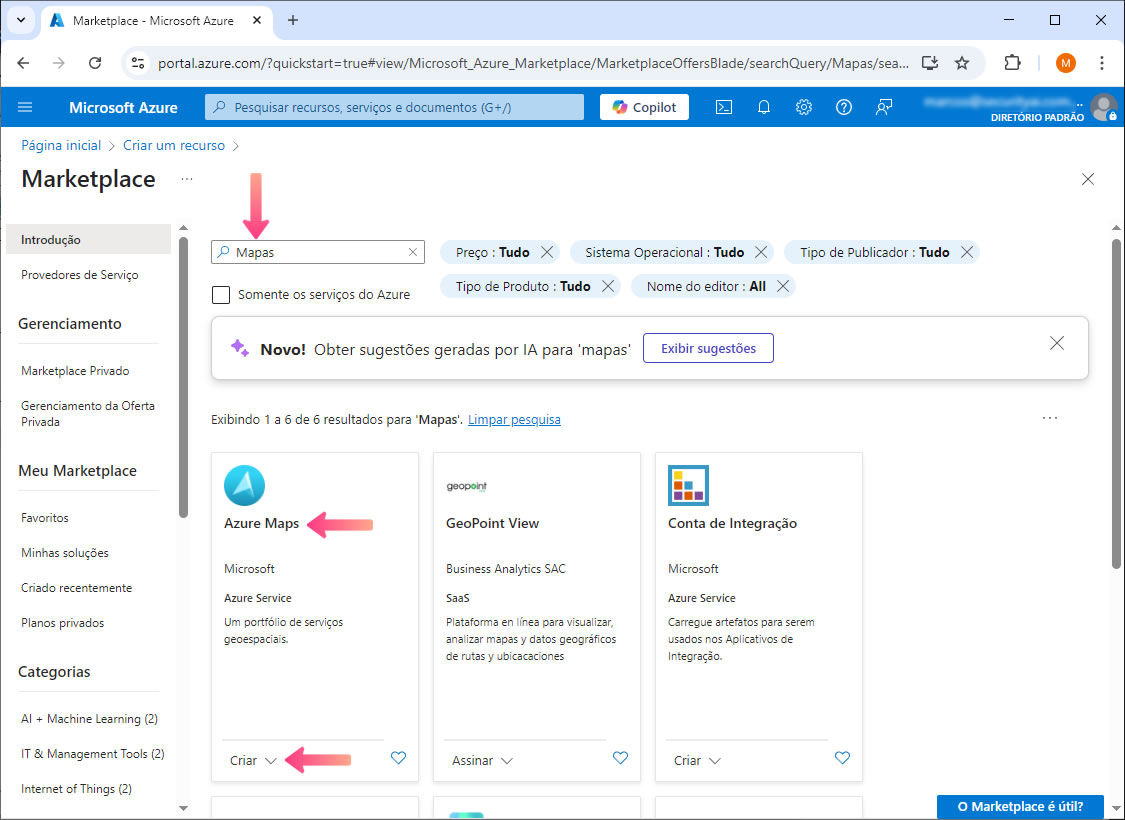Click the account avatar in the header
This screenshot has height=820, width=1125.
click(x=1103, y=108)
